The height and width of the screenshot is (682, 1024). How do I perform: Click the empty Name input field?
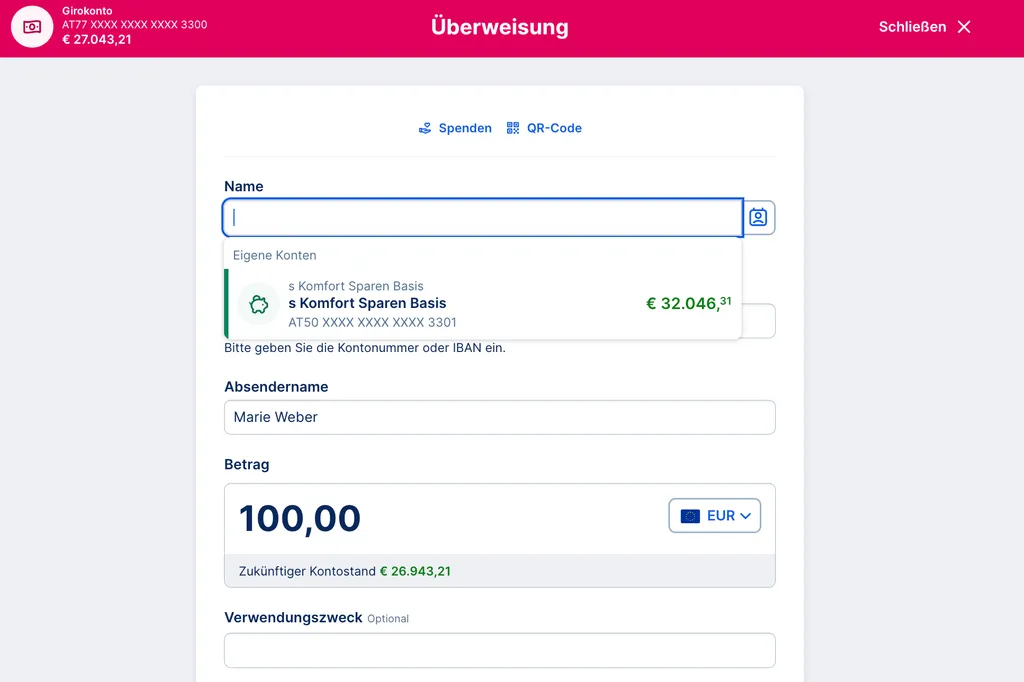pyautogui.click(x=480, y=217)
